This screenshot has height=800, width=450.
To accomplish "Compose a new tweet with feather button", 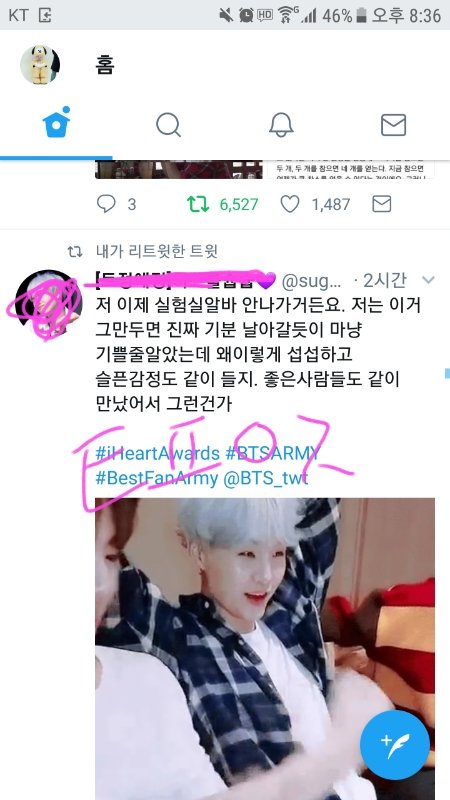I will (x=394, y=745).
